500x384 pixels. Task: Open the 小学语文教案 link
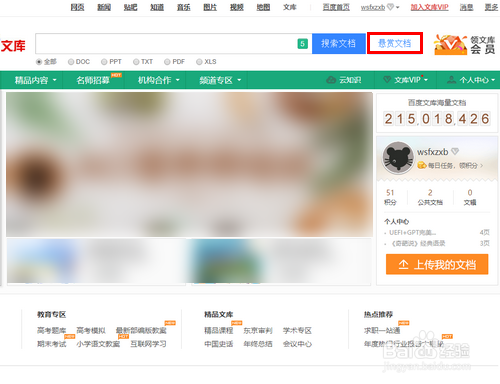98,344
